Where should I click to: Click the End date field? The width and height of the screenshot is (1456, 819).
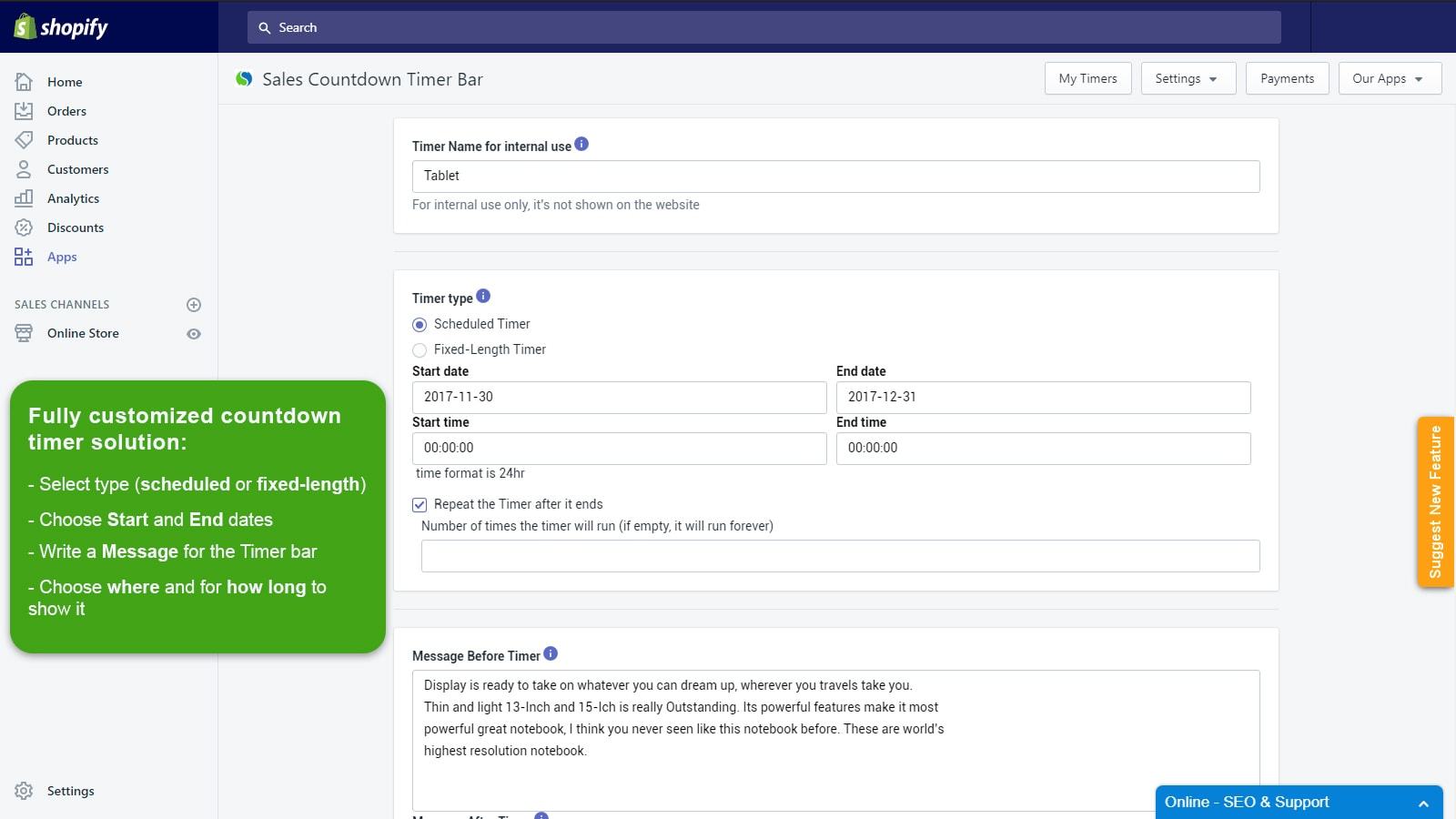pos(1043,398)
